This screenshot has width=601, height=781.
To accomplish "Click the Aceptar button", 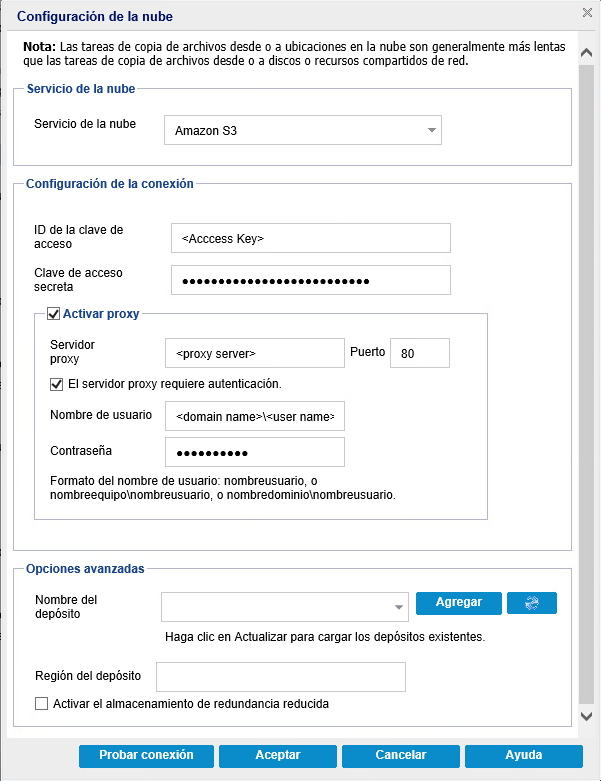I will [x=278, y=755].
